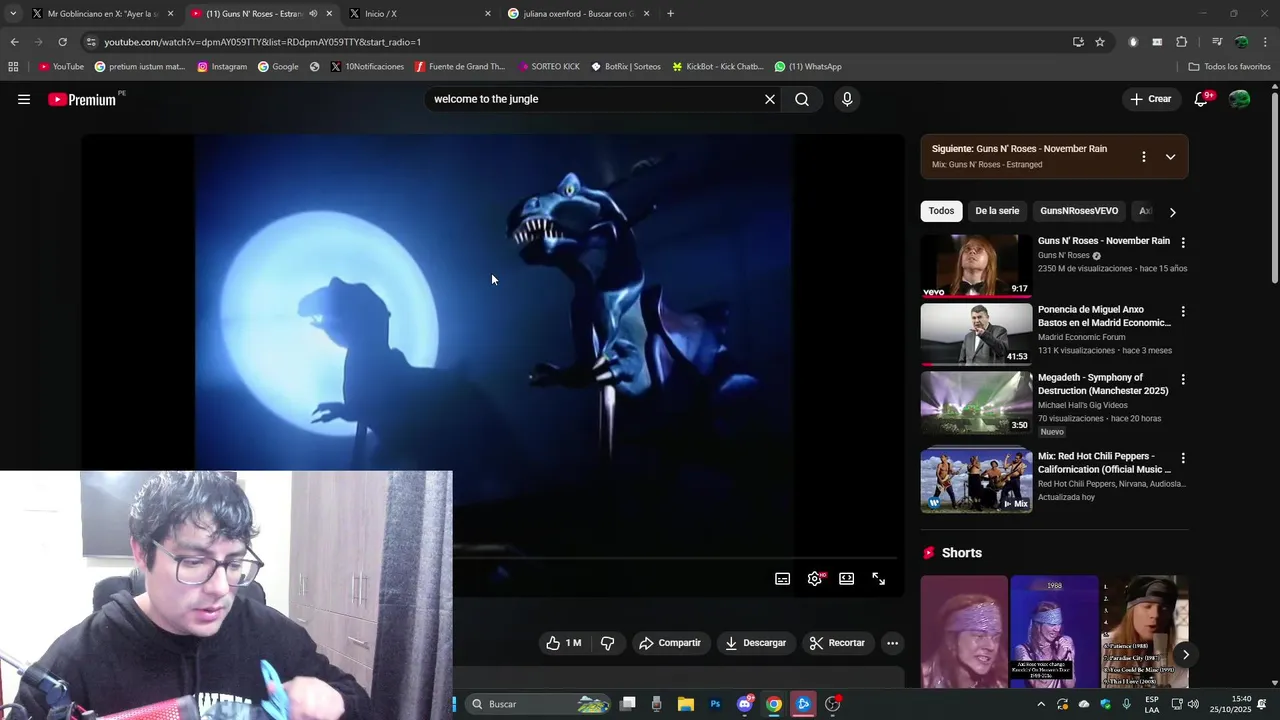Open Chrome media controls icon

click(x=1217, y=42)
